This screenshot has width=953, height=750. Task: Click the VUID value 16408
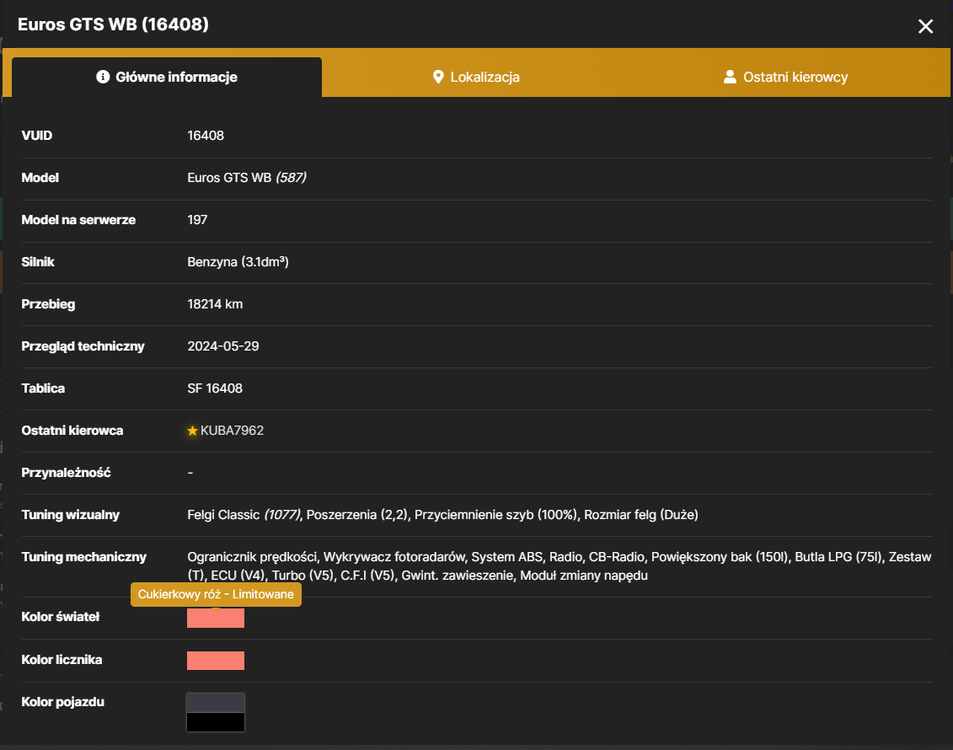pos(205,136)
